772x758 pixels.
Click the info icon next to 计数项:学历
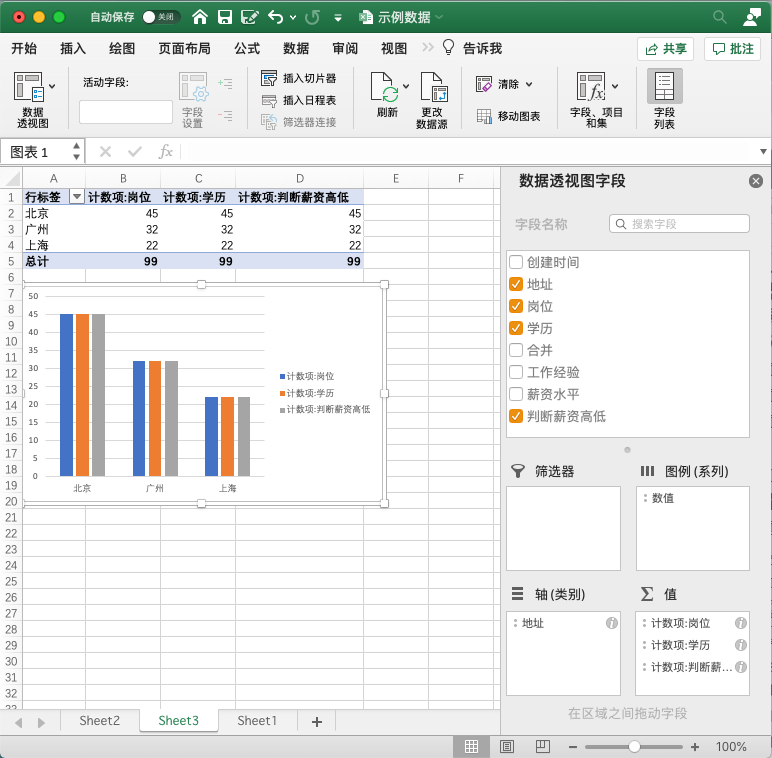[x=741, y=645]
